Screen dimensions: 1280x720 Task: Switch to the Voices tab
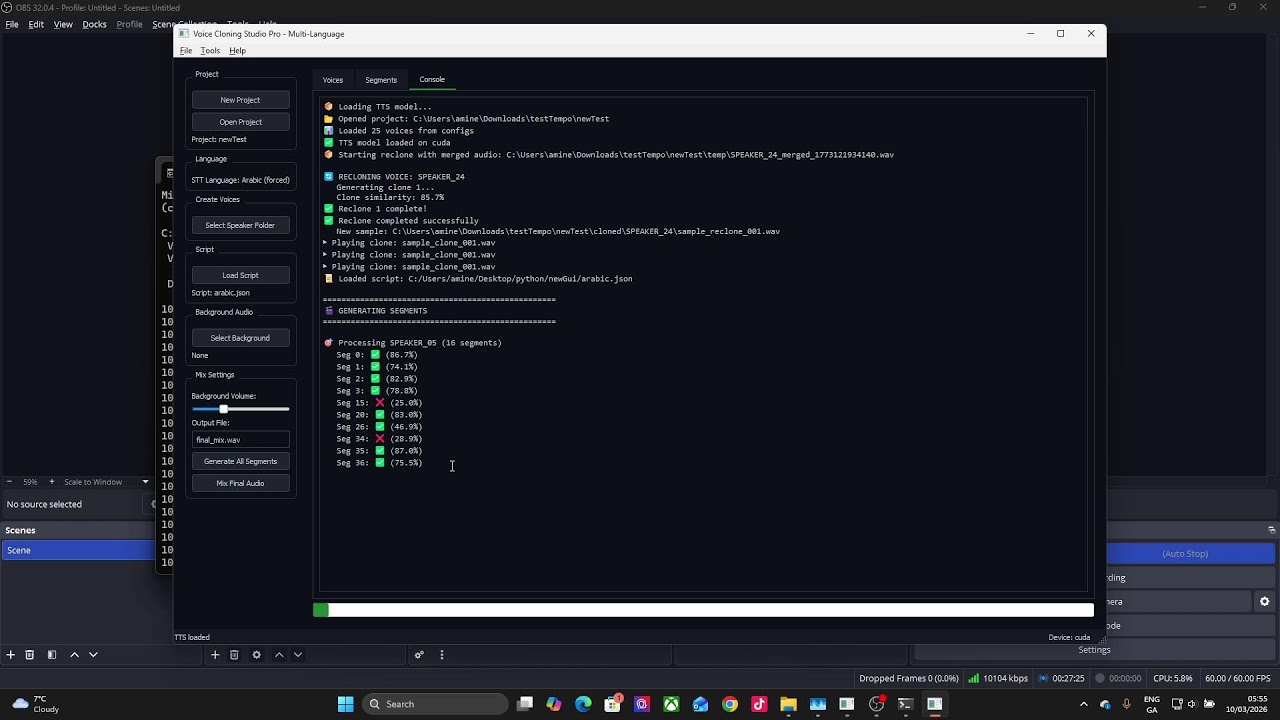coord(333,80)
